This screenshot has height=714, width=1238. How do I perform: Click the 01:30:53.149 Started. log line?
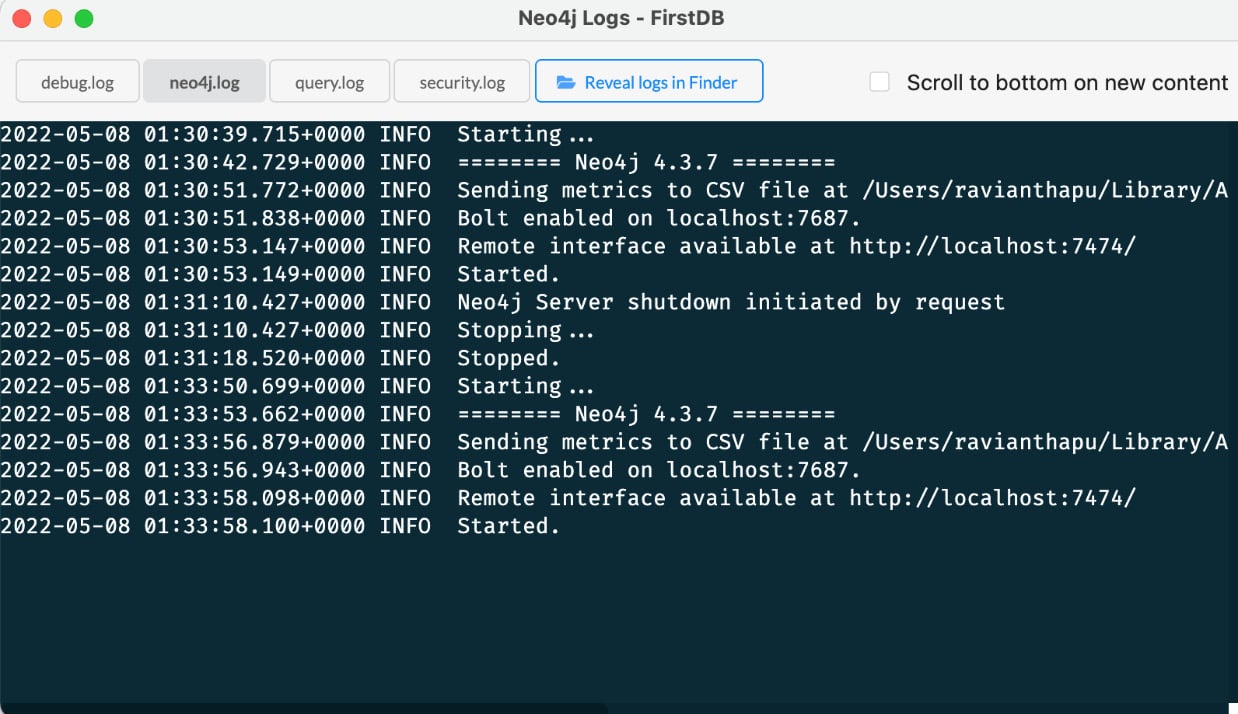(280, 274)
